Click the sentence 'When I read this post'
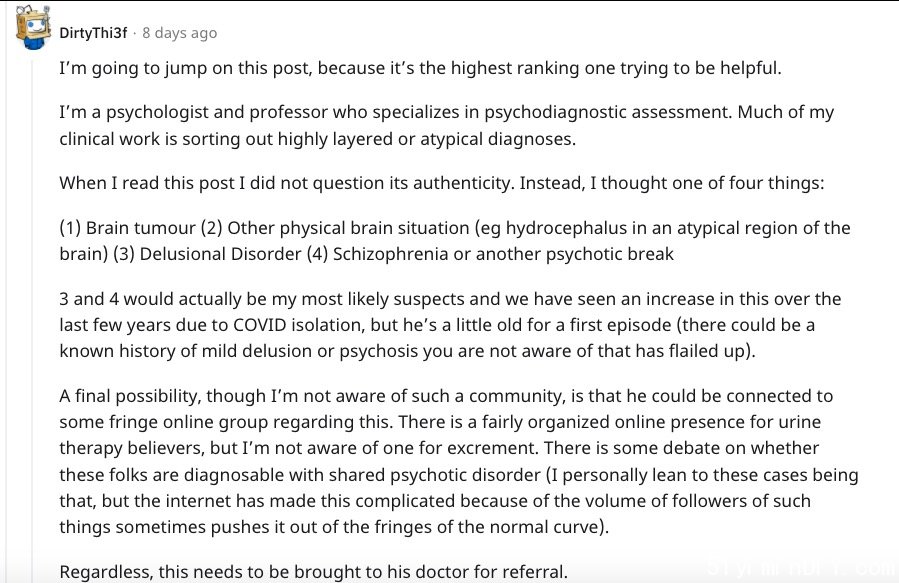Image resolution: width=899 pixels, height=583 pixels. pos(441,183)
